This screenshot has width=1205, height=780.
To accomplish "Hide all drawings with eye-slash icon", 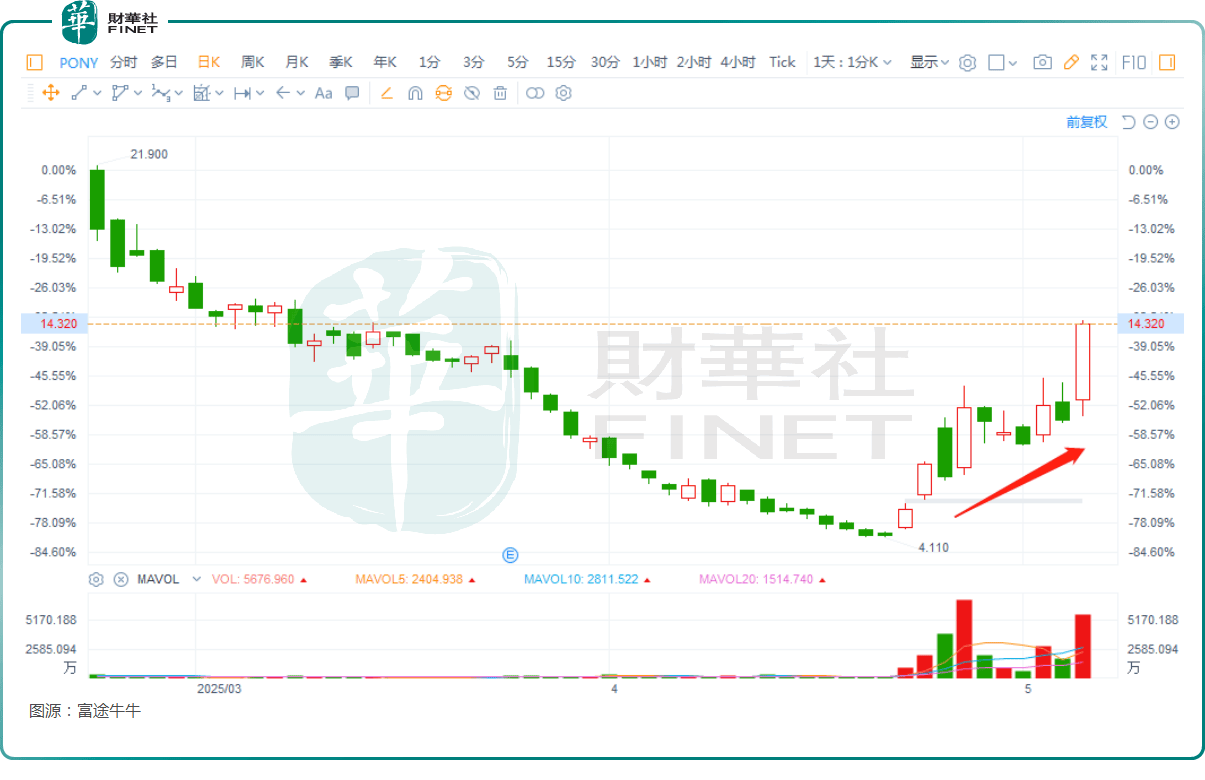I will (472, 93).
